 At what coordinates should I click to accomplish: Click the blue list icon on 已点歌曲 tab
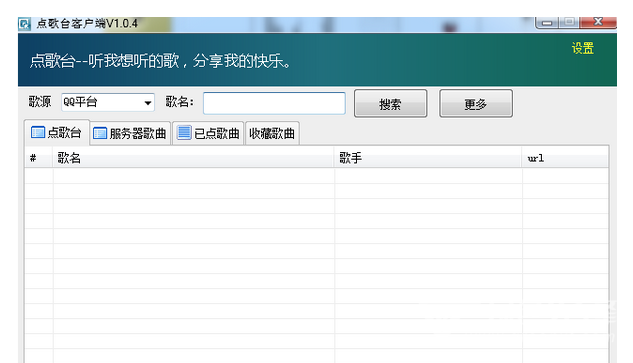click(184, 132)
